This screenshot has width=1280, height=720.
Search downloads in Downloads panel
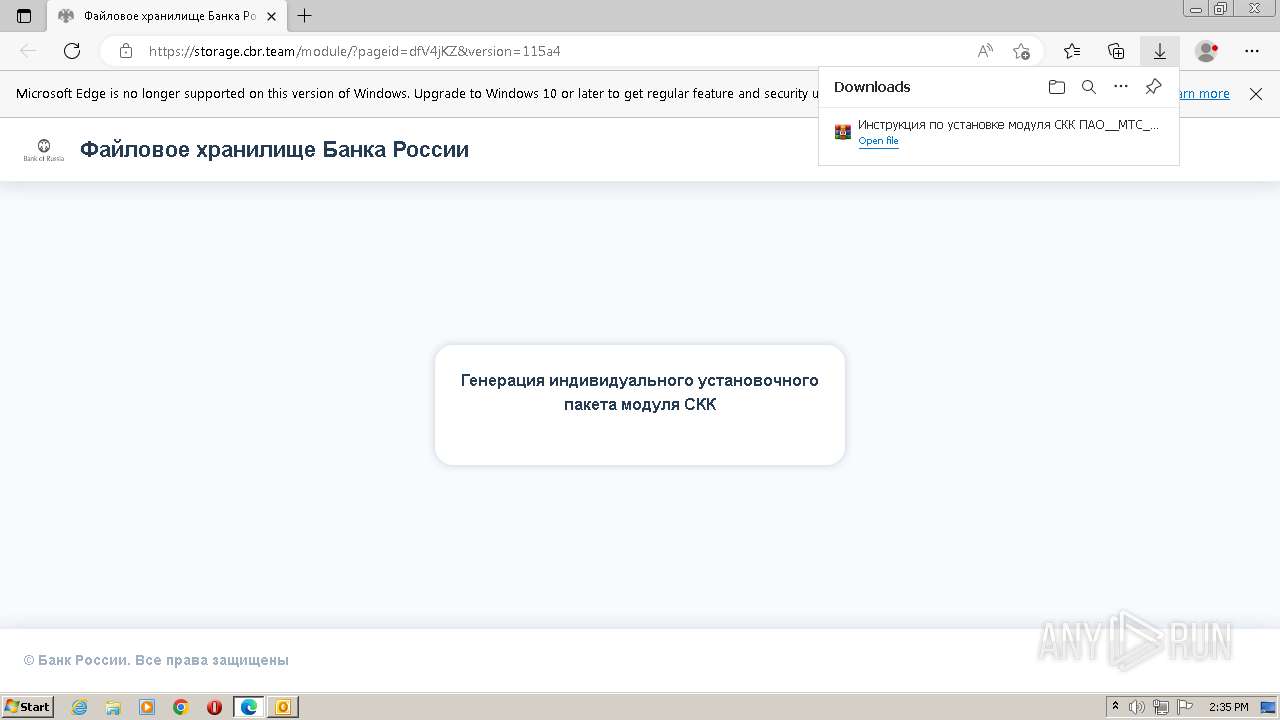(x=1089, y=87)
